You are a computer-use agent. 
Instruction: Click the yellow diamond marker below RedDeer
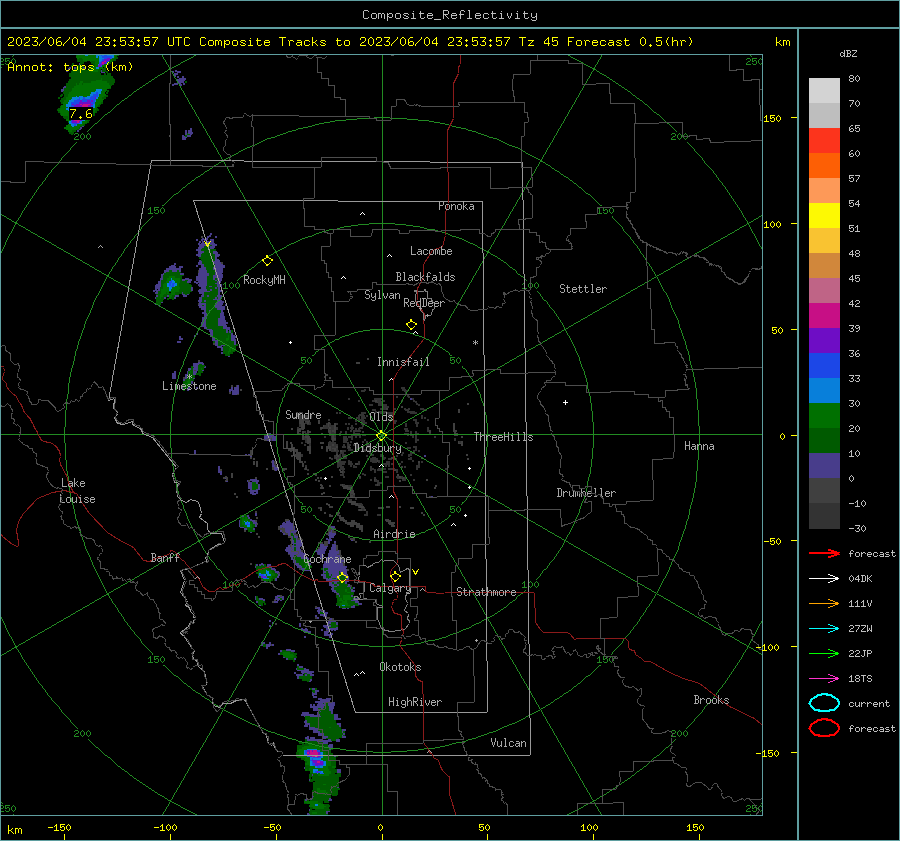pos(411,325)
